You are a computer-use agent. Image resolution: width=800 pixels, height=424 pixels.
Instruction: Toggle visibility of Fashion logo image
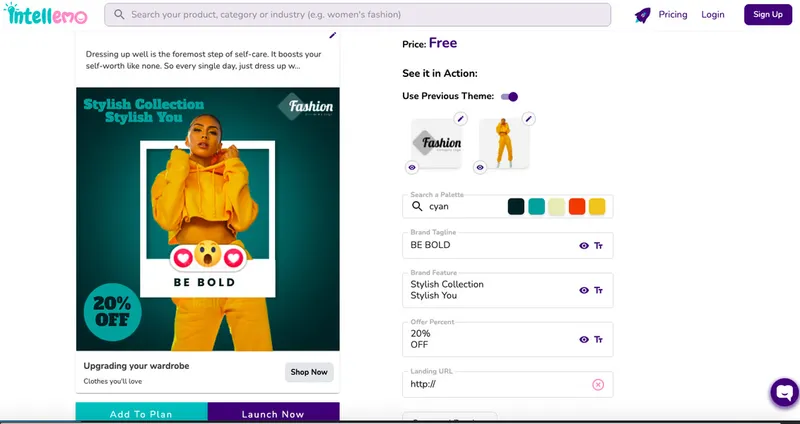[412, 167]
